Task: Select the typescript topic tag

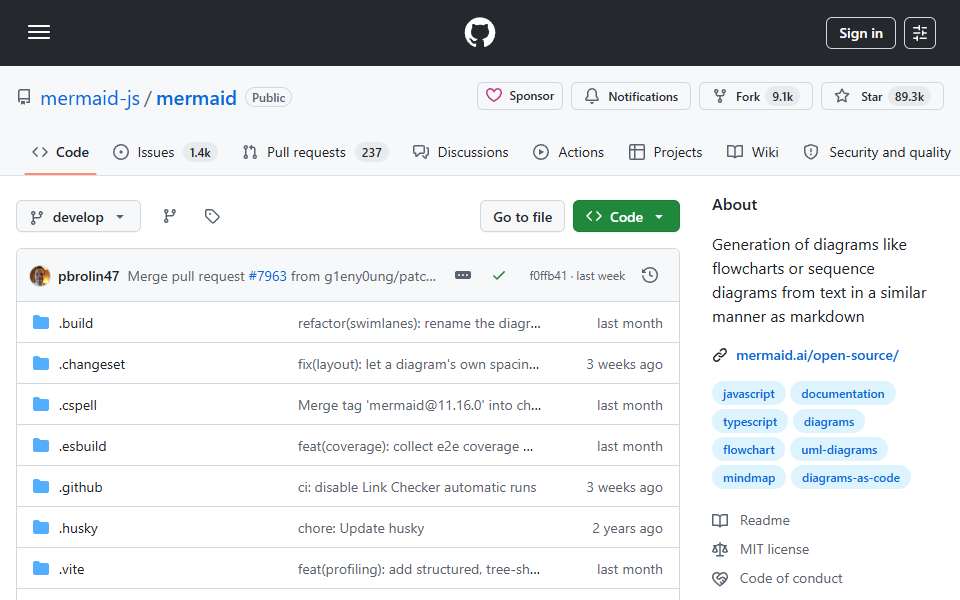Action: 749,422
